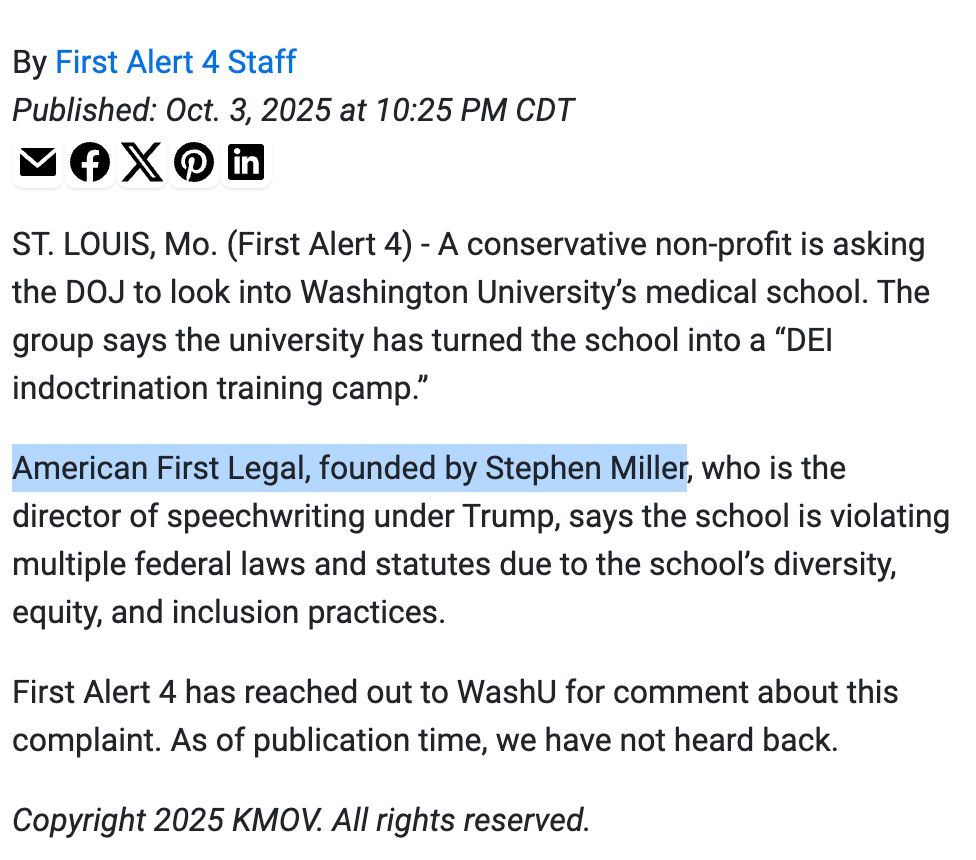Share the article on LinkedIn
The image size is (976, 860).
pos(246,162)
